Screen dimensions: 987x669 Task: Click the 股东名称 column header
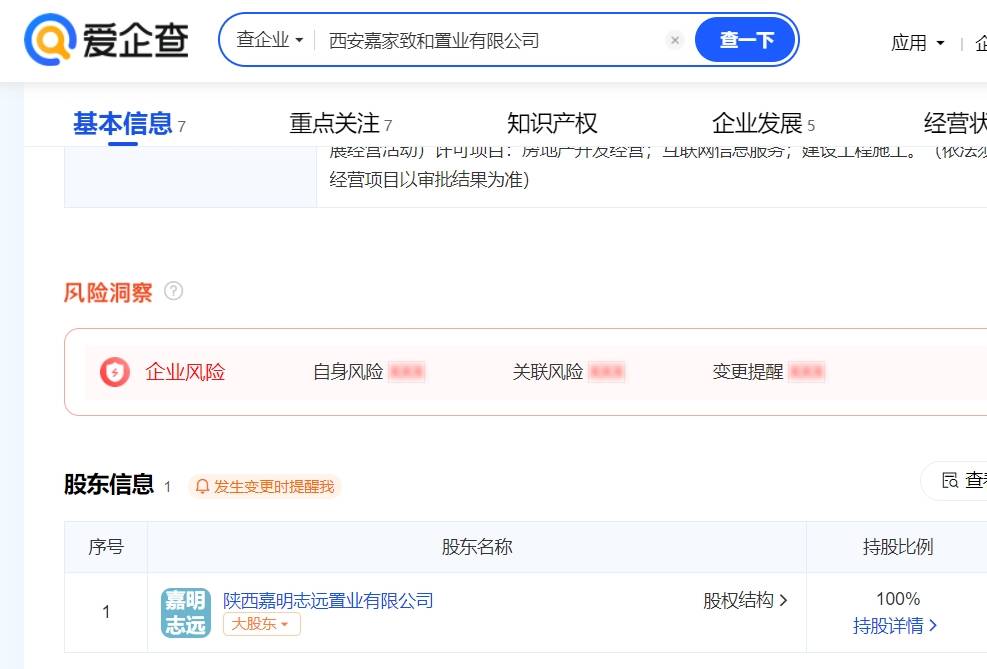477,546
